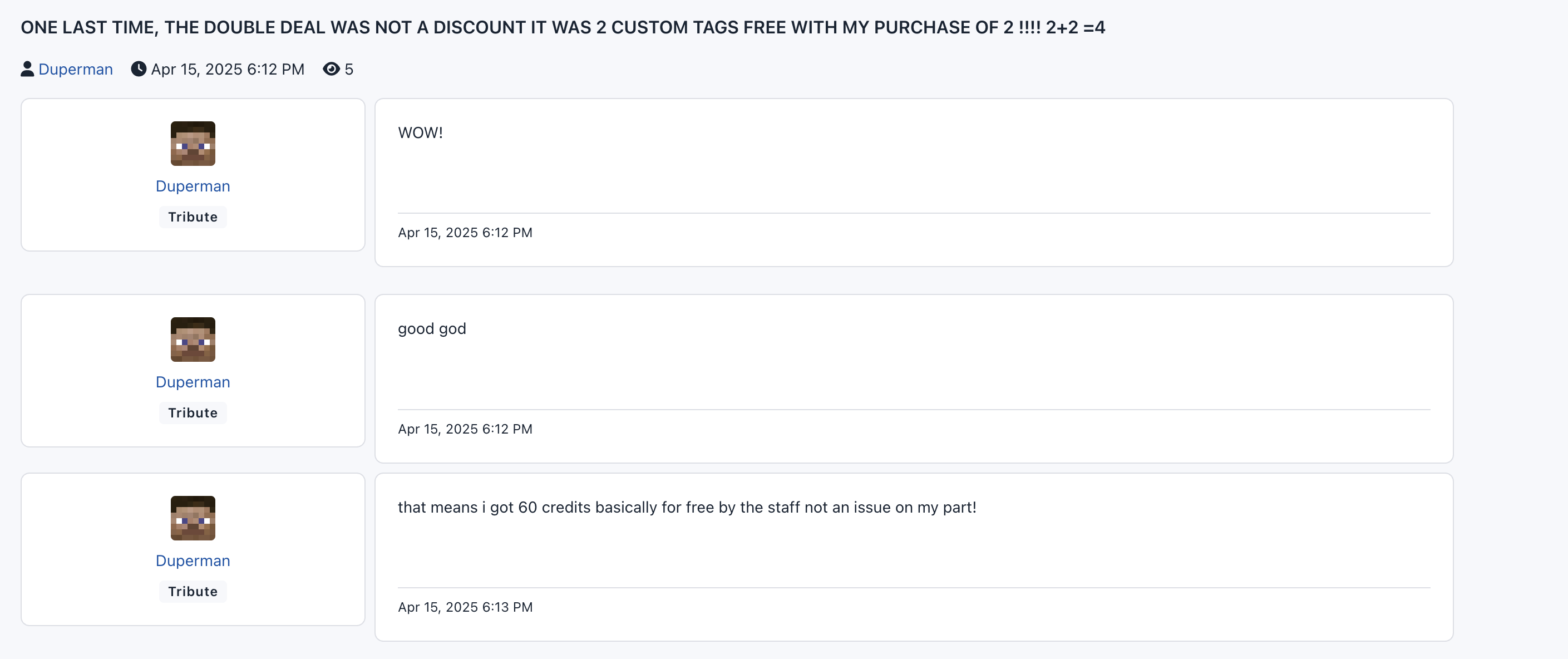Screen dimensions: 1568x659
Task: Click the view count number 5
Action: point(349,70)
